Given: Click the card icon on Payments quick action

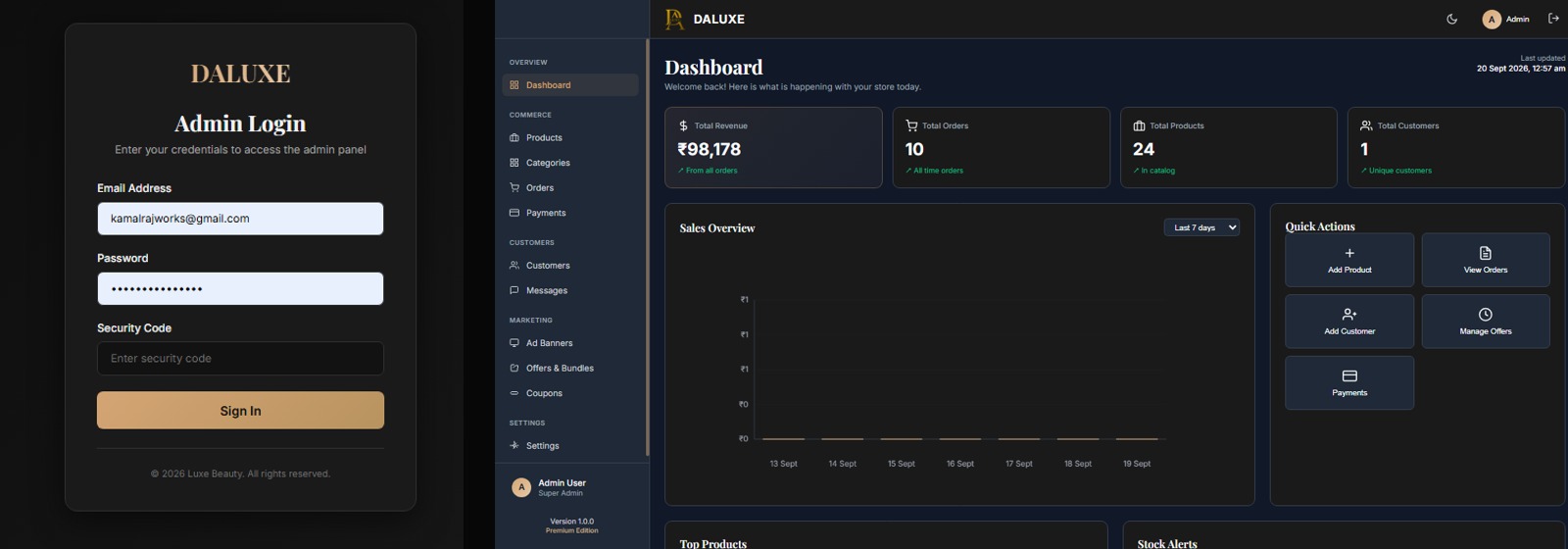Looking at the screenshot, I should 1349,376.
